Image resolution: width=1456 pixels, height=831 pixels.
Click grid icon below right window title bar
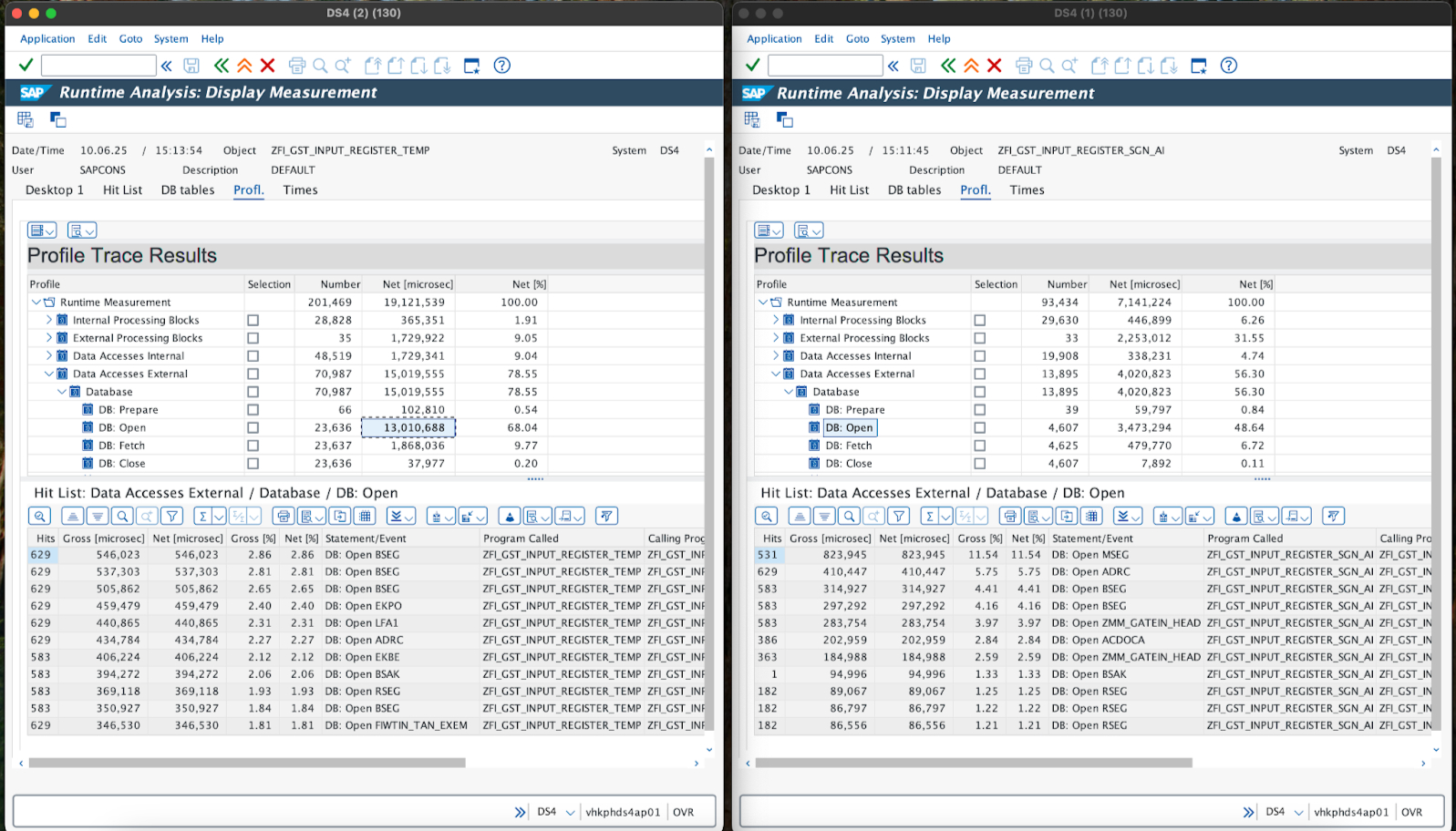(752, 119)
